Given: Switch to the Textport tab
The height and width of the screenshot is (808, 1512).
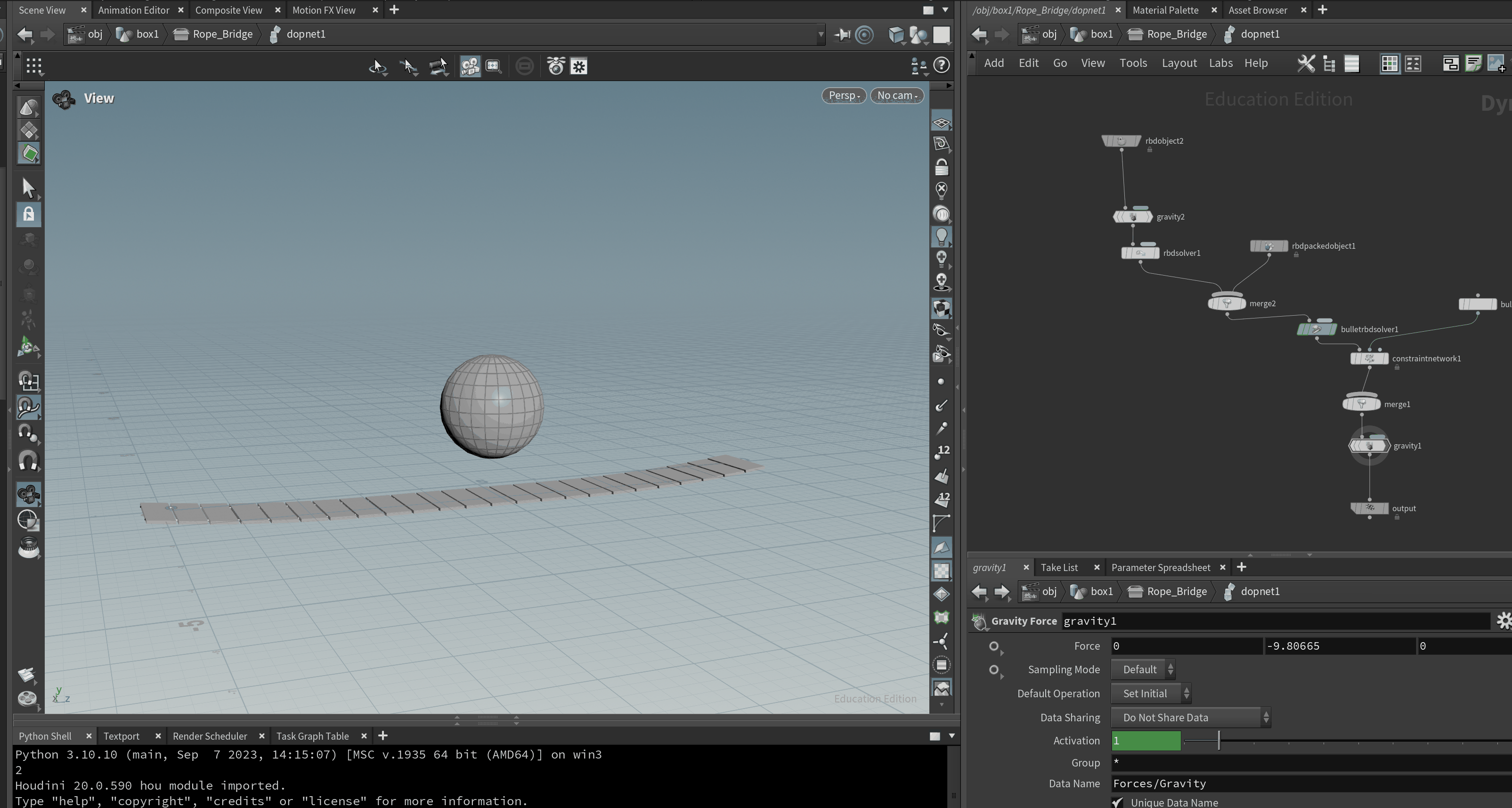Looking at the screenshot, I should (121, 736).
